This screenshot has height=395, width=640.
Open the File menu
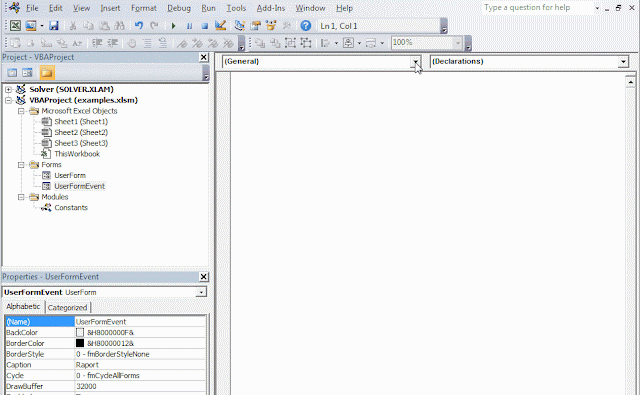(x=32, y=8)
